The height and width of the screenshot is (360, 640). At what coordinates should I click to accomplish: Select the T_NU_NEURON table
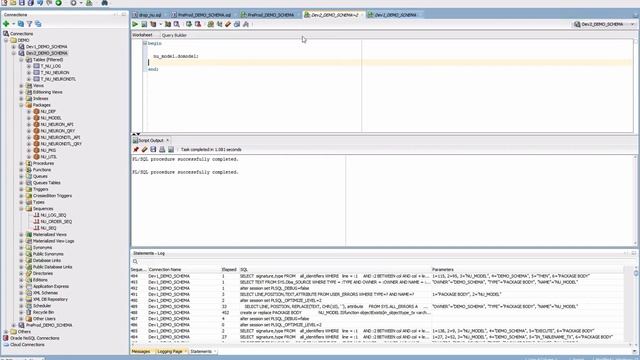[x=55, y=73]
